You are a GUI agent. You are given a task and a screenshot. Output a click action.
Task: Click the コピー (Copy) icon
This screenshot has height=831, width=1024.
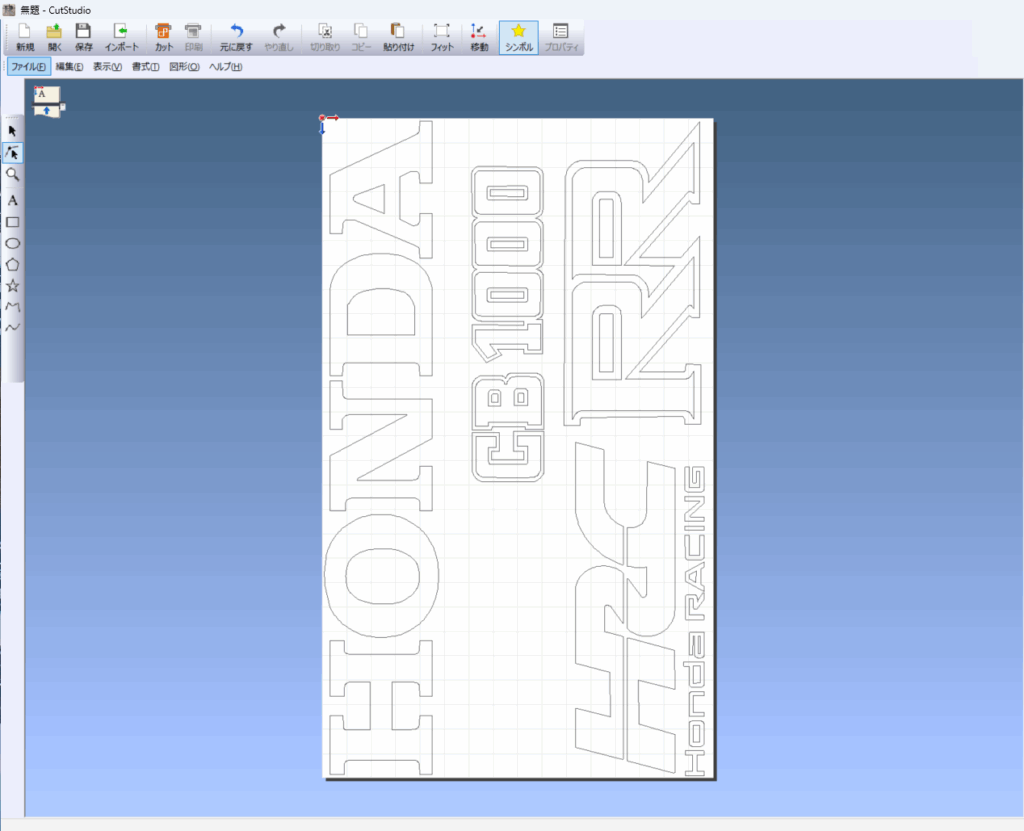[x=361, y=37]
